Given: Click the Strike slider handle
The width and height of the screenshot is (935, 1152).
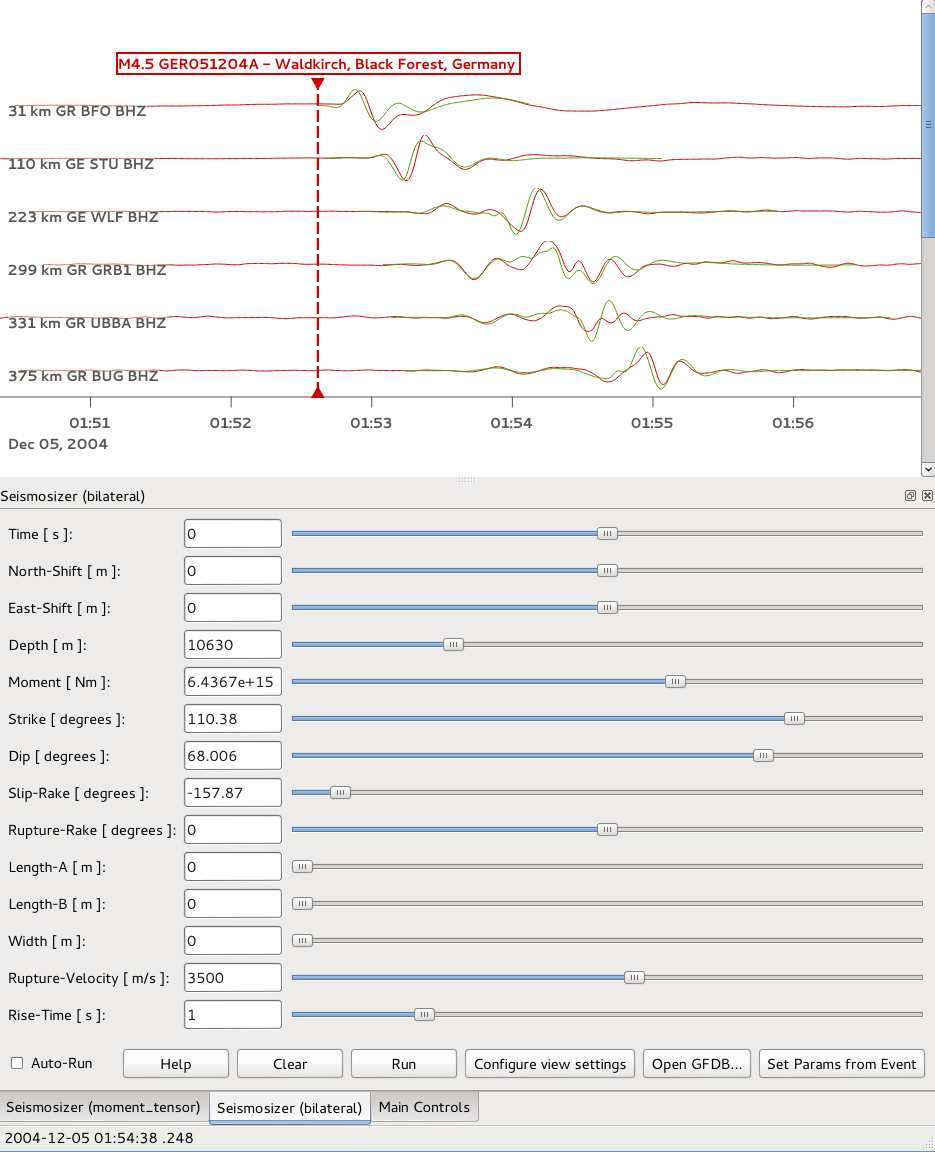Looking at the screenshot, I should 794,719.
